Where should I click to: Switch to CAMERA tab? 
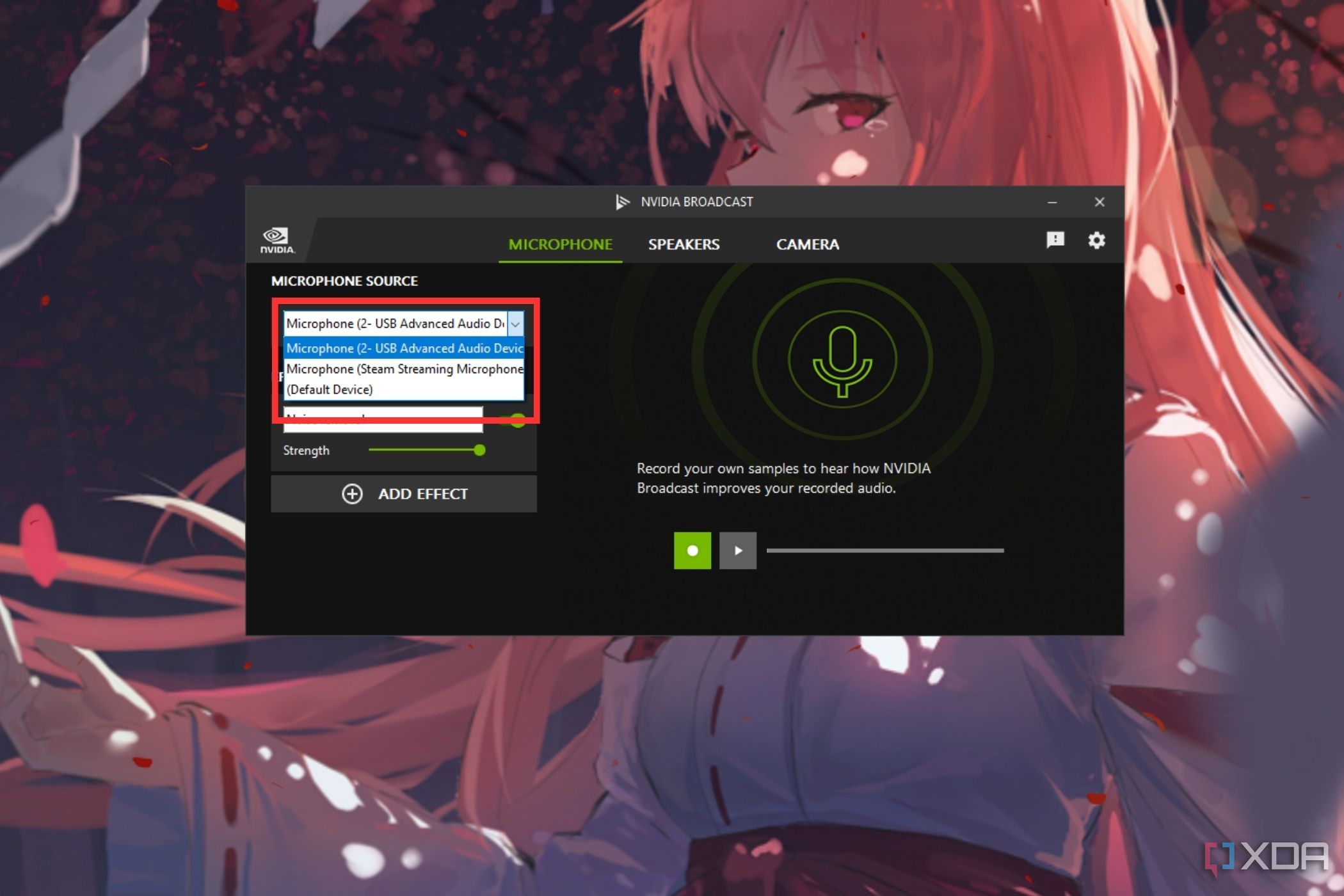click(807, 243)
